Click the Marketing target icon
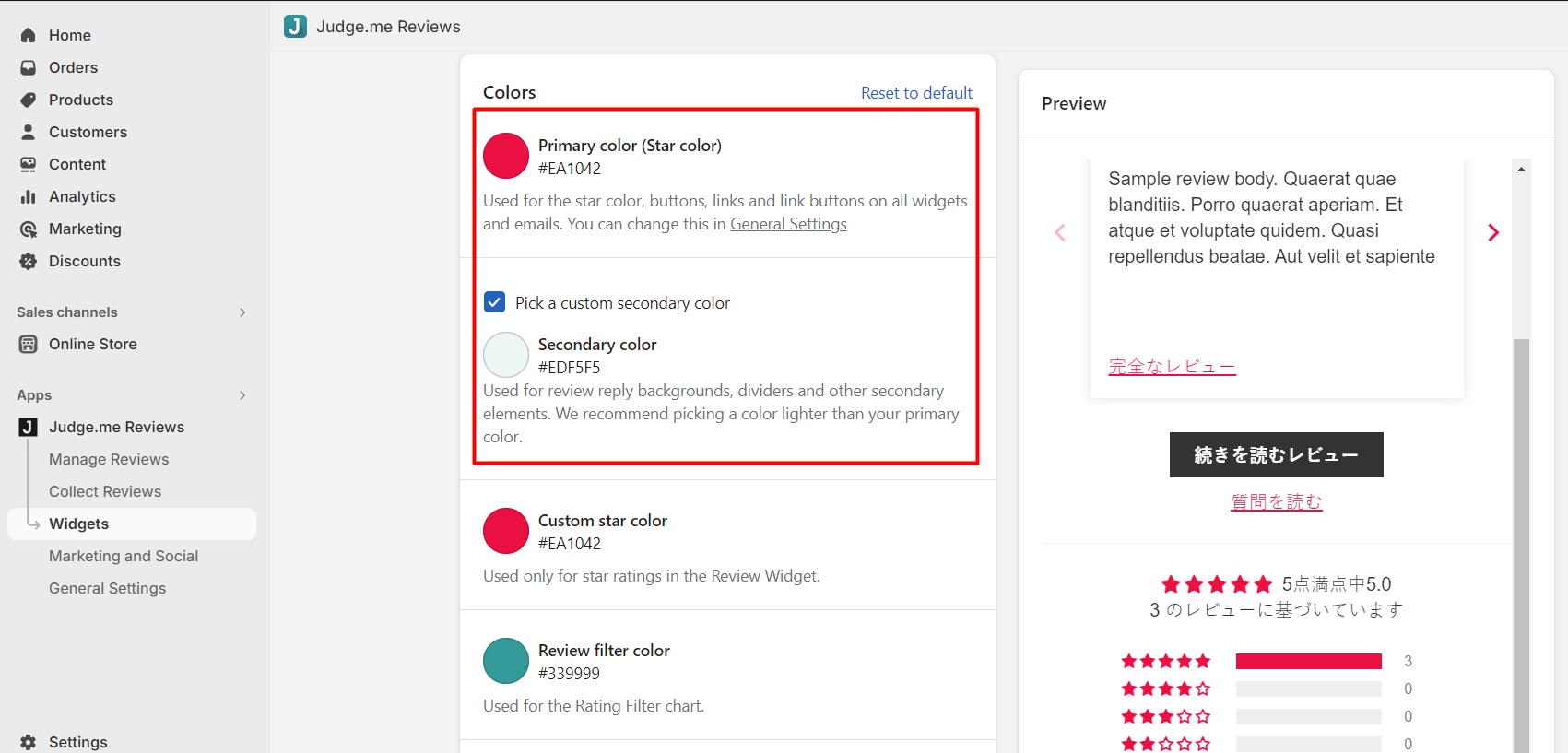 point(29,229)
